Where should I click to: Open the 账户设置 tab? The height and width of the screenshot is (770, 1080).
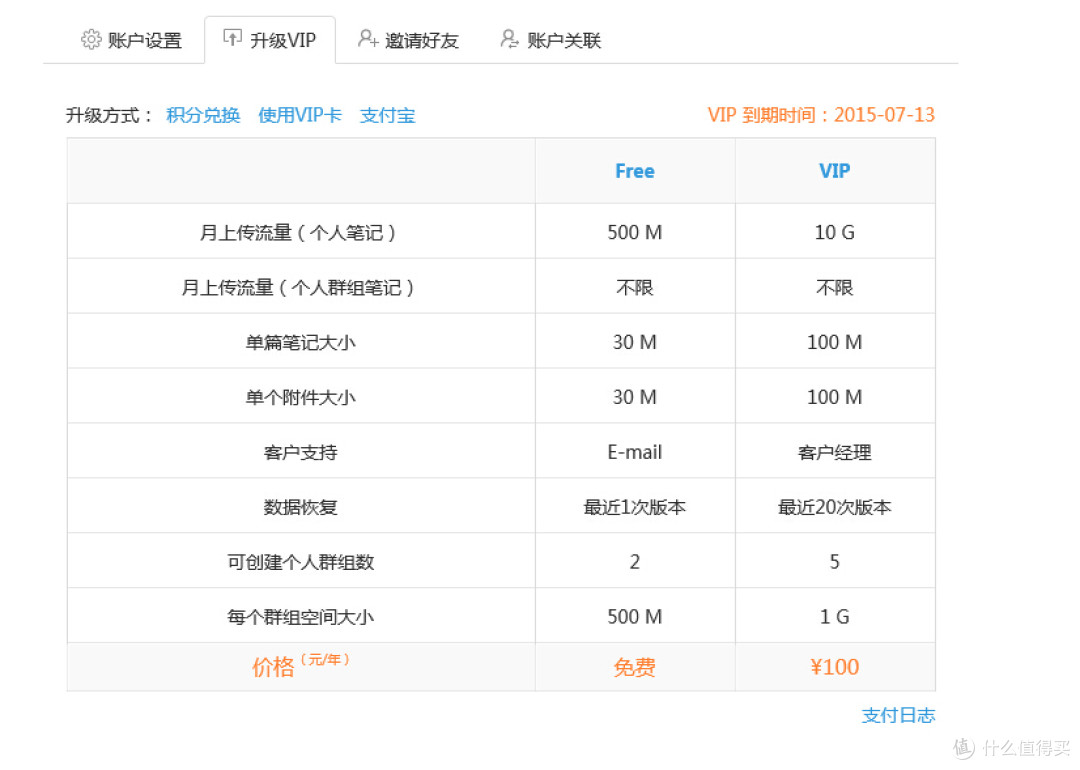tap(132, 40)
